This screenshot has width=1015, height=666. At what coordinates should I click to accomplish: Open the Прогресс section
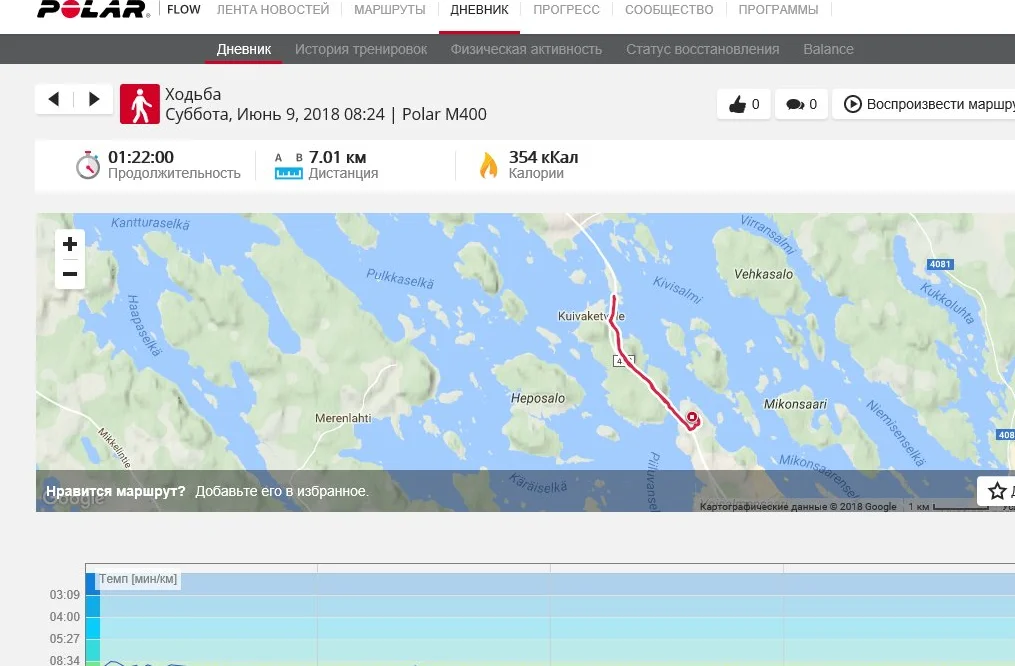click(x=566, y=10)
